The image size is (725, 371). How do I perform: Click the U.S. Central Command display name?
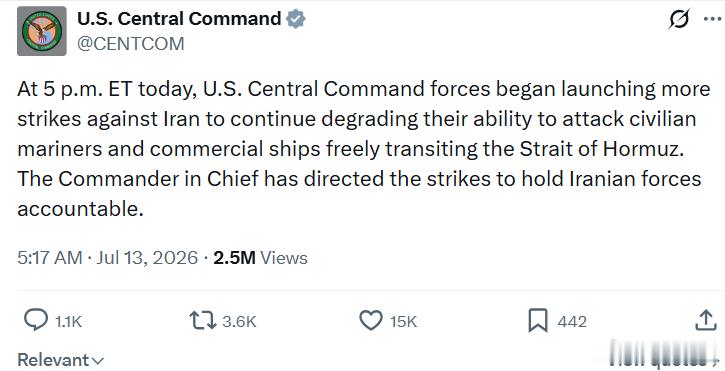179,19
